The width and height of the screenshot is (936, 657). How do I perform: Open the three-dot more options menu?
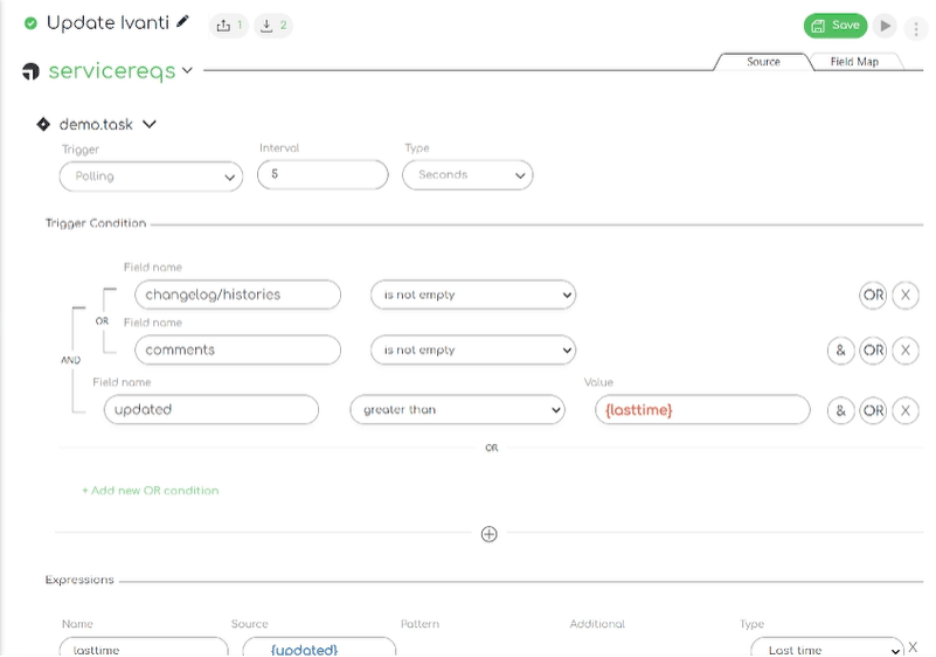(916, 28)
